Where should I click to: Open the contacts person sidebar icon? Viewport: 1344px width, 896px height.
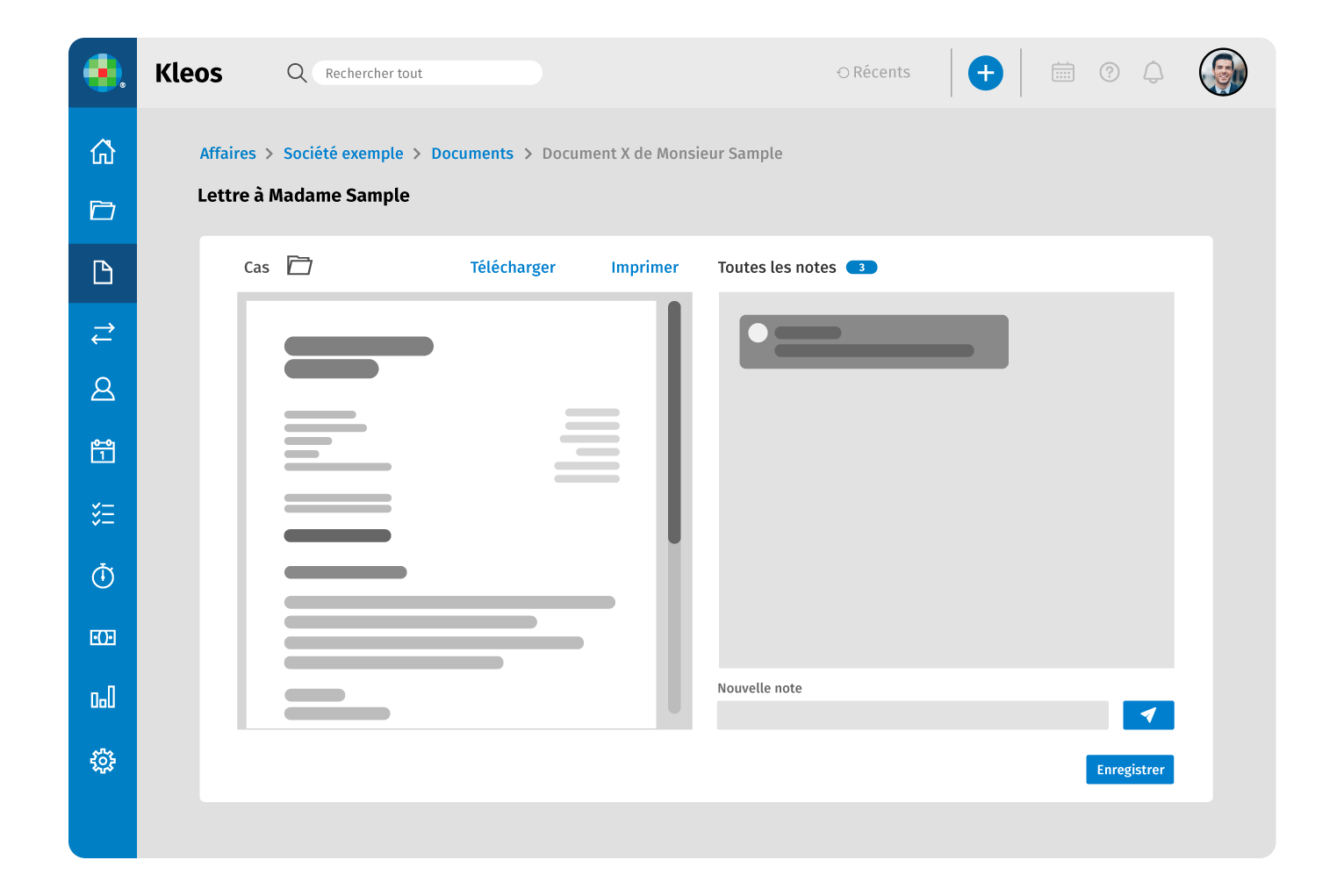click(103, 389)
